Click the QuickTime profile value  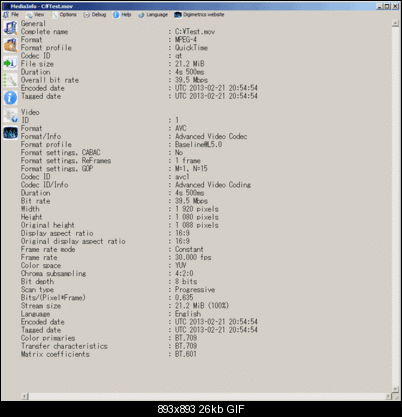191,48
